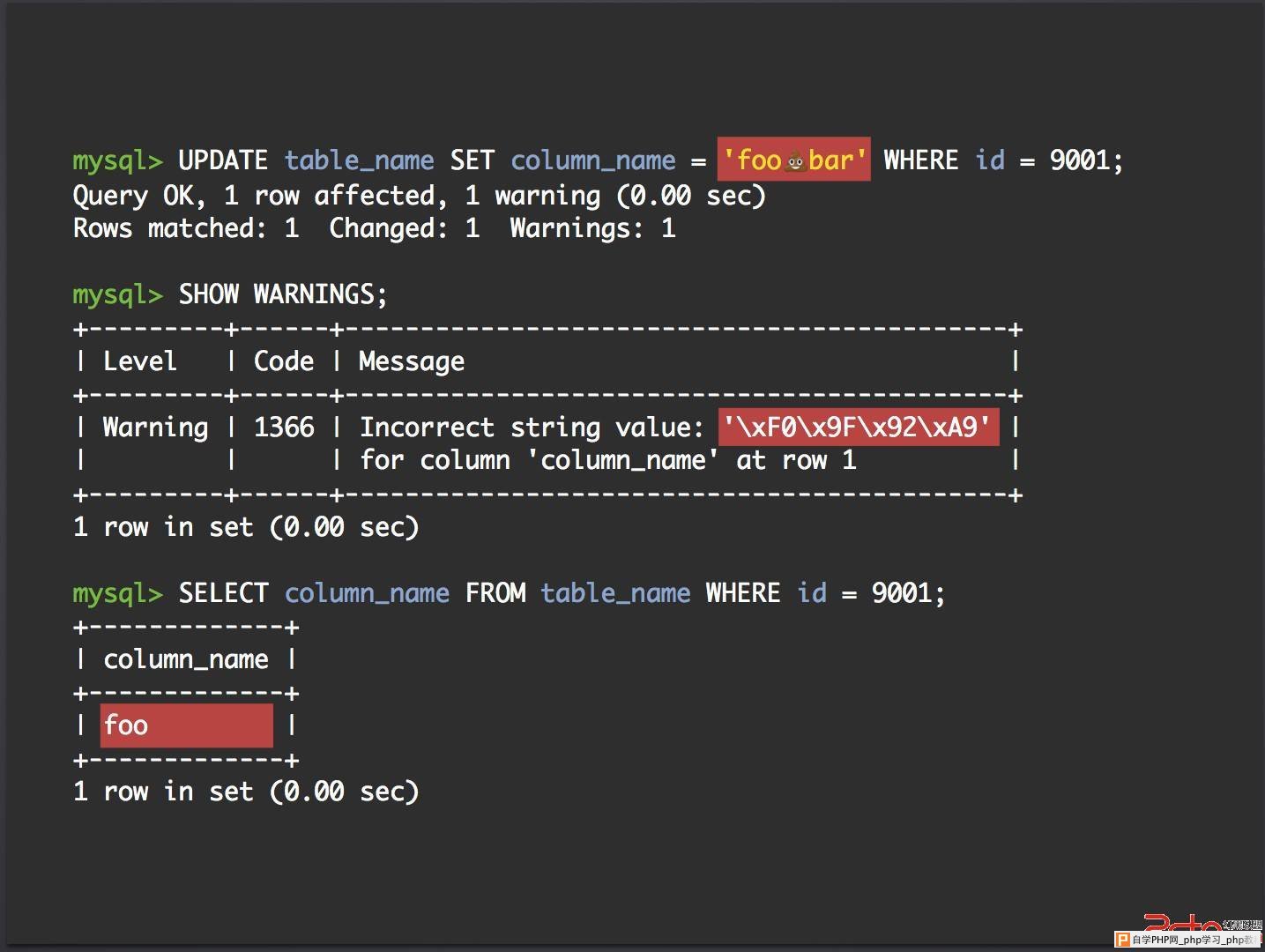Click the highlighted '\xF0\x9F\x92\xA9' bytes
This screenshot has width=1265, height=952.
[859, 428]
